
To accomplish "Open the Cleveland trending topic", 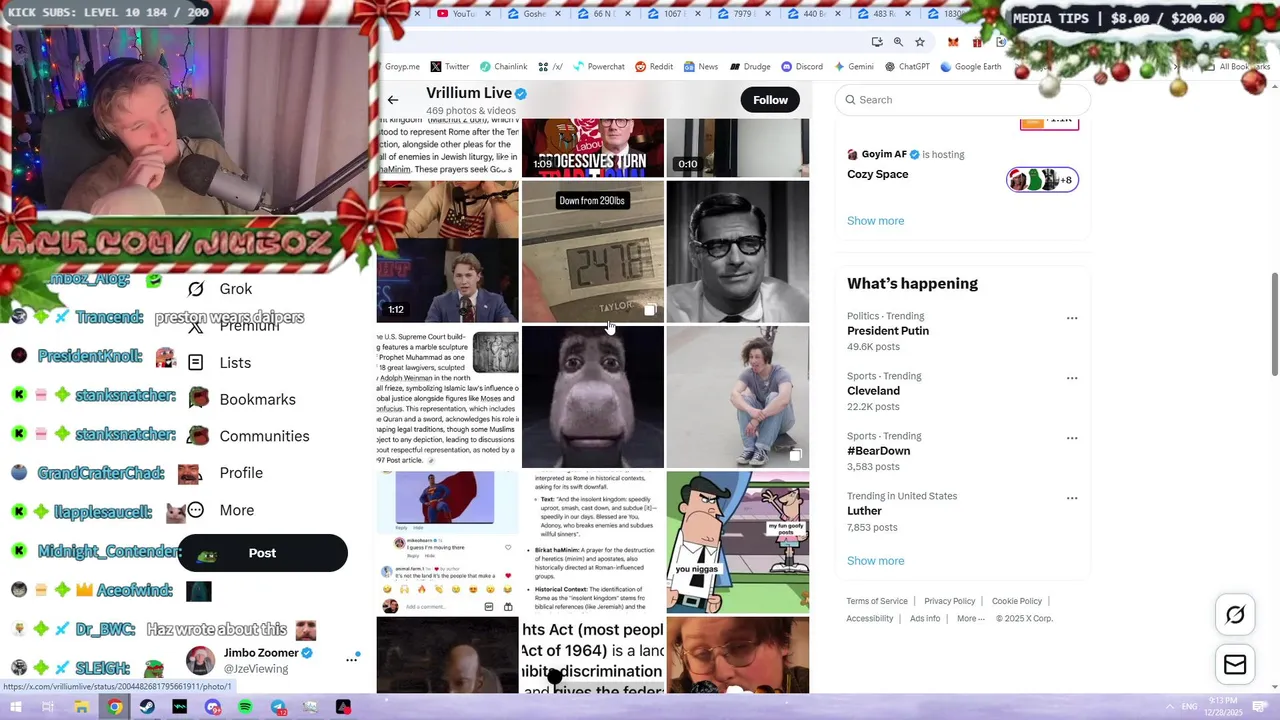I will tap(873, 391).
